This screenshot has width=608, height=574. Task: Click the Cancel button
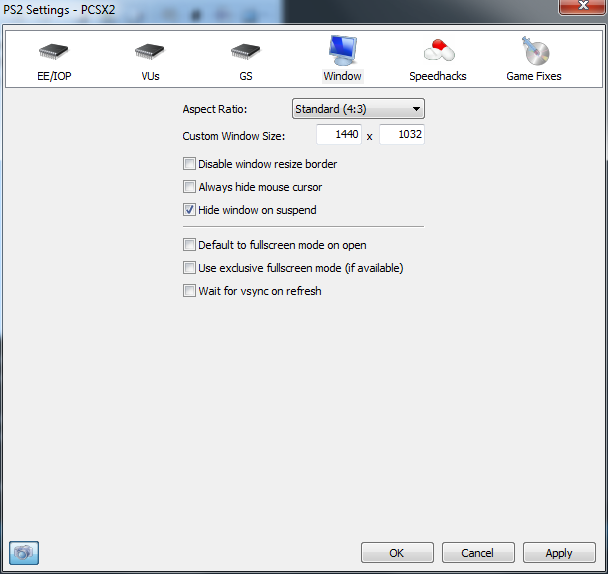coord(478,553)
